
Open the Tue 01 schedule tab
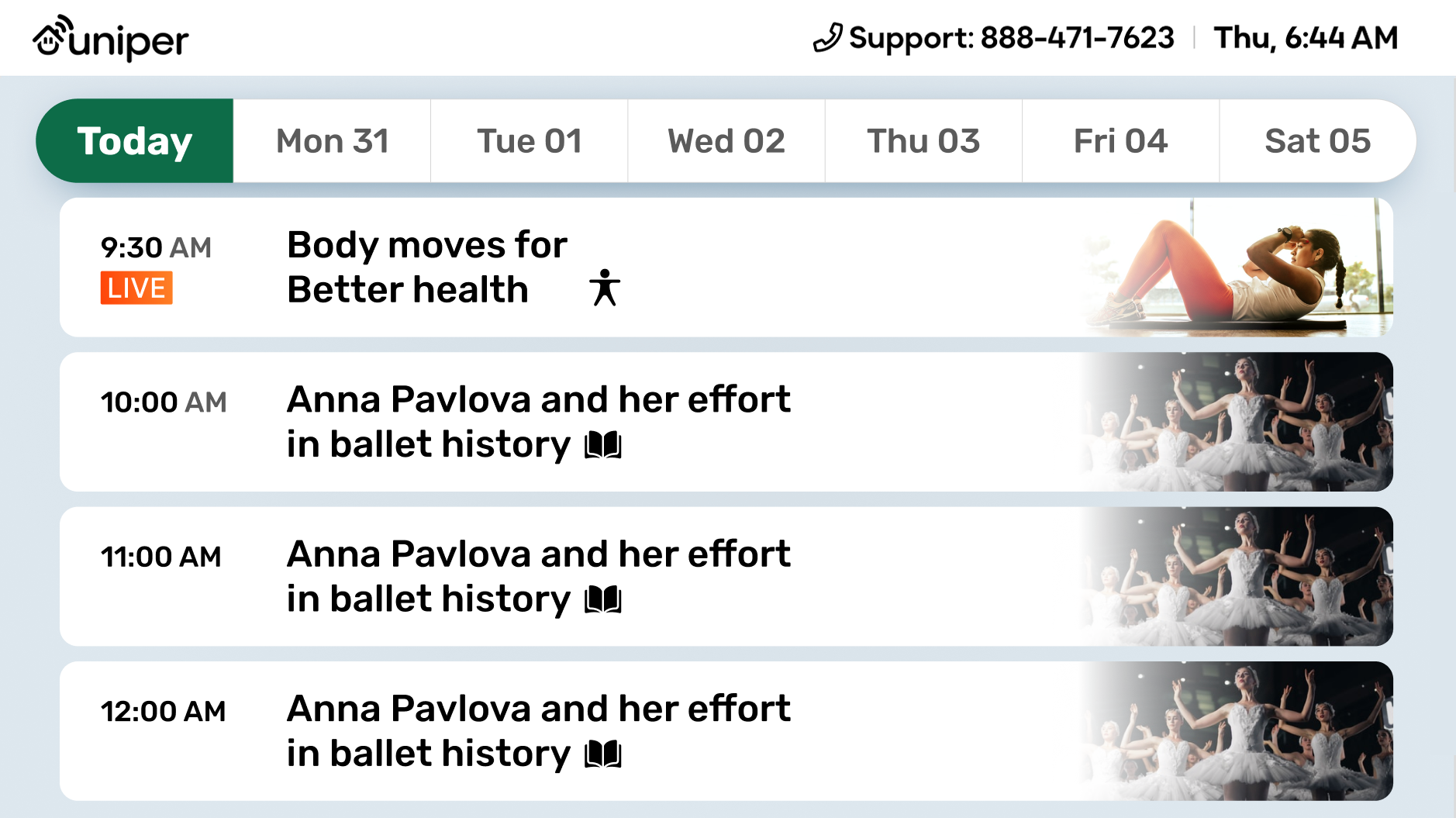530,141
